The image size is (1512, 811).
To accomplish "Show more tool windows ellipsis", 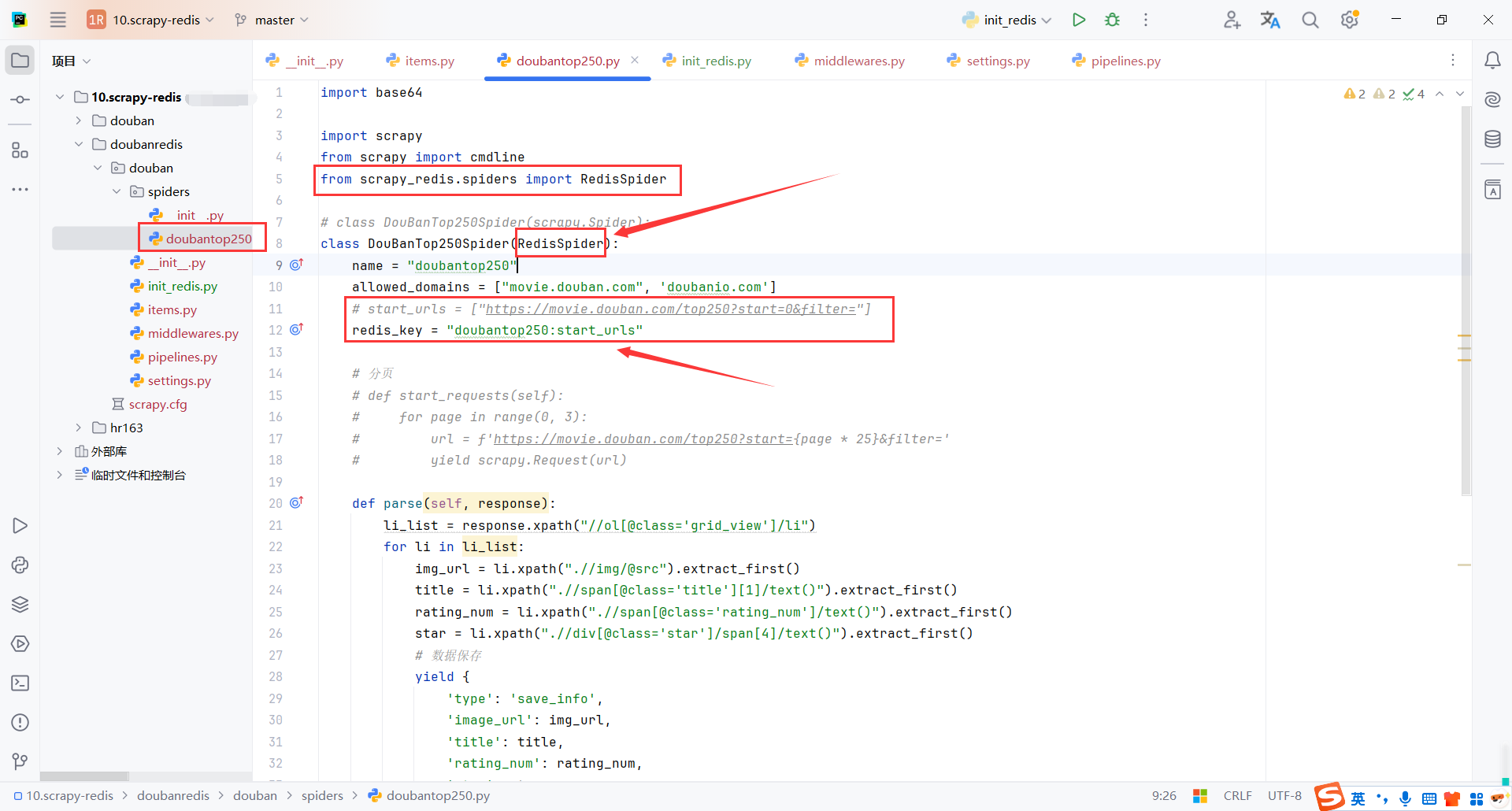I will pos(20,190).
